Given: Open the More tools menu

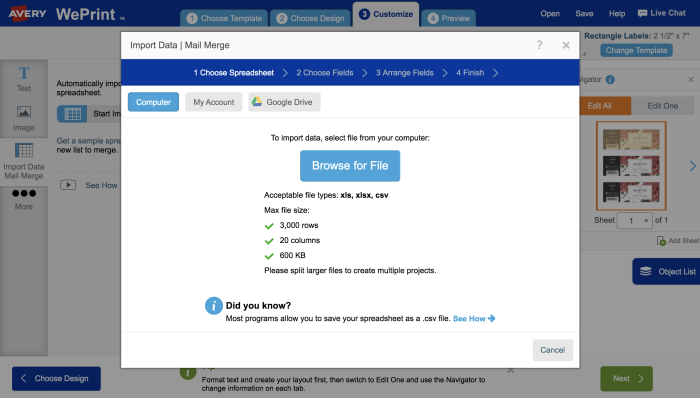Looking at the screenshot, I should tap(24, 199).
